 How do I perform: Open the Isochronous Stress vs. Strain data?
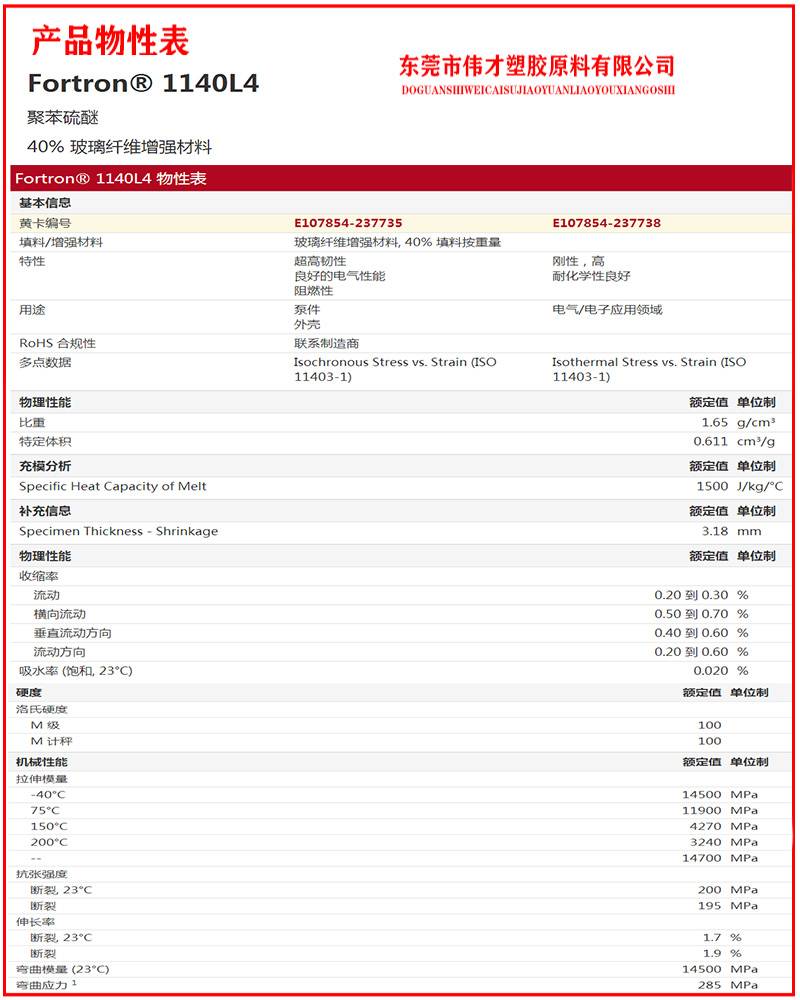[x=394, y=369]
